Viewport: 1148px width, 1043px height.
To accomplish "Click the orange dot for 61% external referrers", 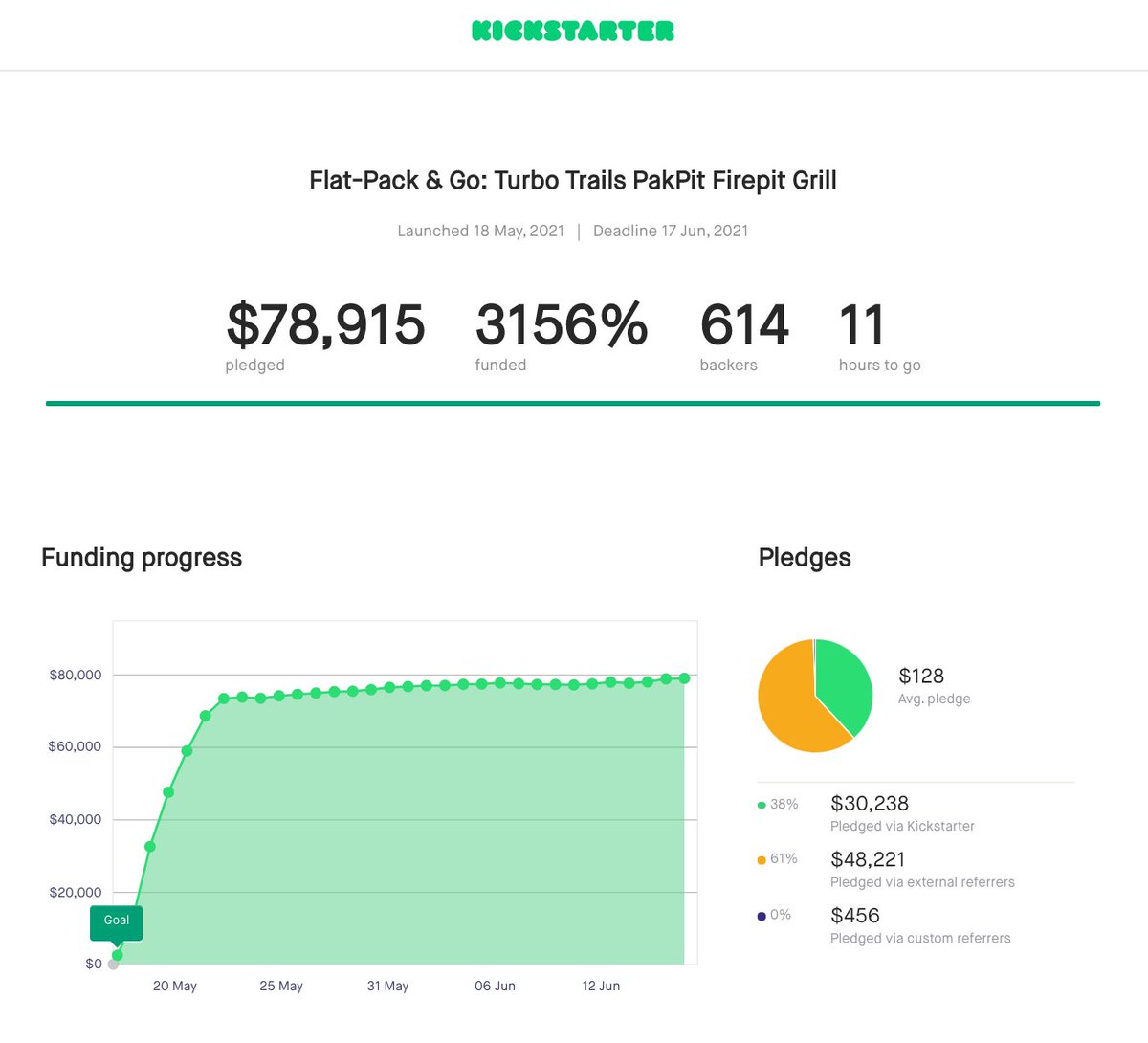I will 762,860.
